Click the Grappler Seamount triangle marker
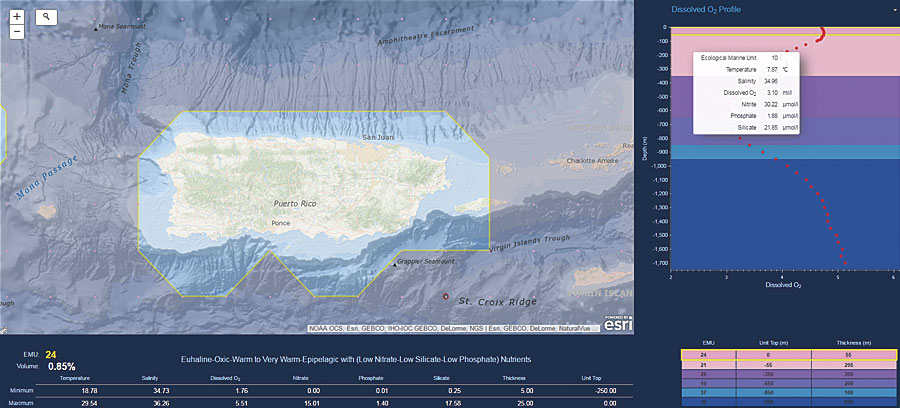Image resolution: width=900 pixels, height=408 pixels. pos(394,264)
